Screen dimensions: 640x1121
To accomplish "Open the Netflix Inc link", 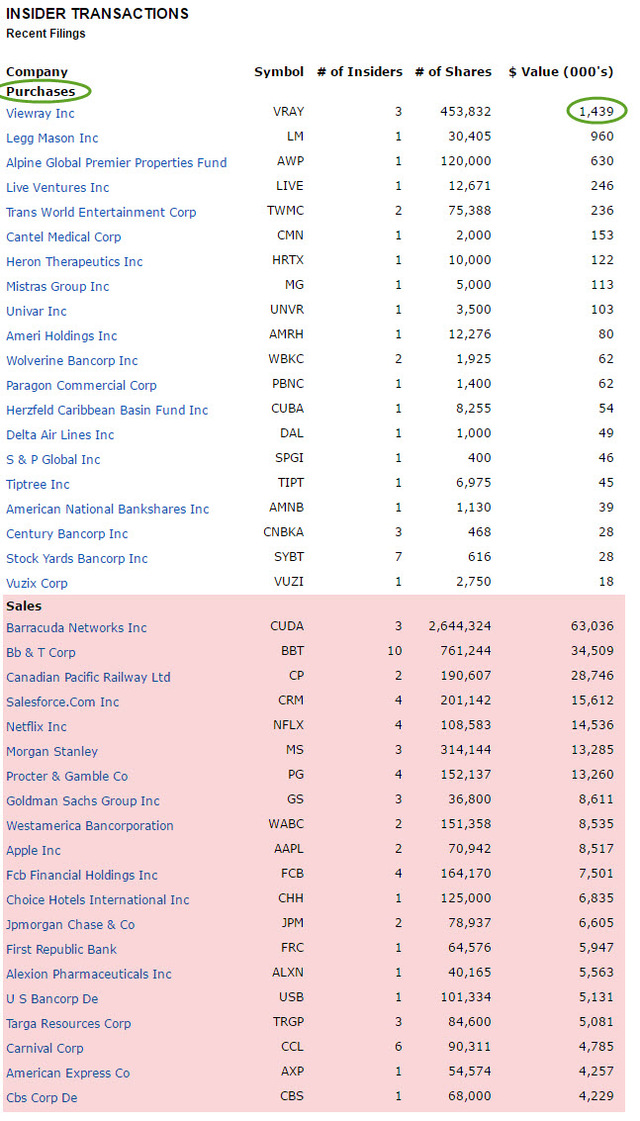I will [x=36, y=727].
